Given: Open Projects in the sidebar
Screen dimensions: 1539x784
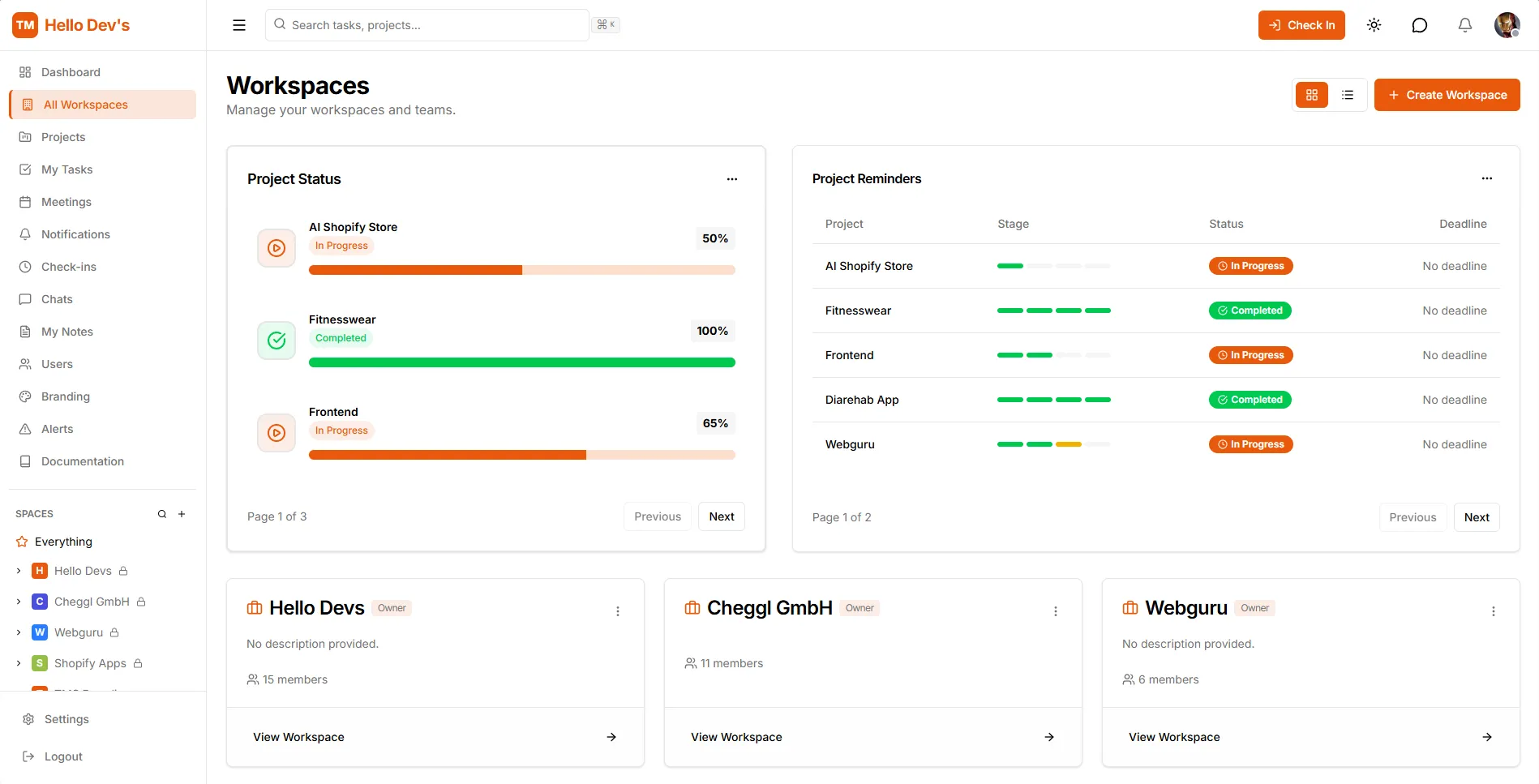Looking at the screenshot, I should coord(103,137).
